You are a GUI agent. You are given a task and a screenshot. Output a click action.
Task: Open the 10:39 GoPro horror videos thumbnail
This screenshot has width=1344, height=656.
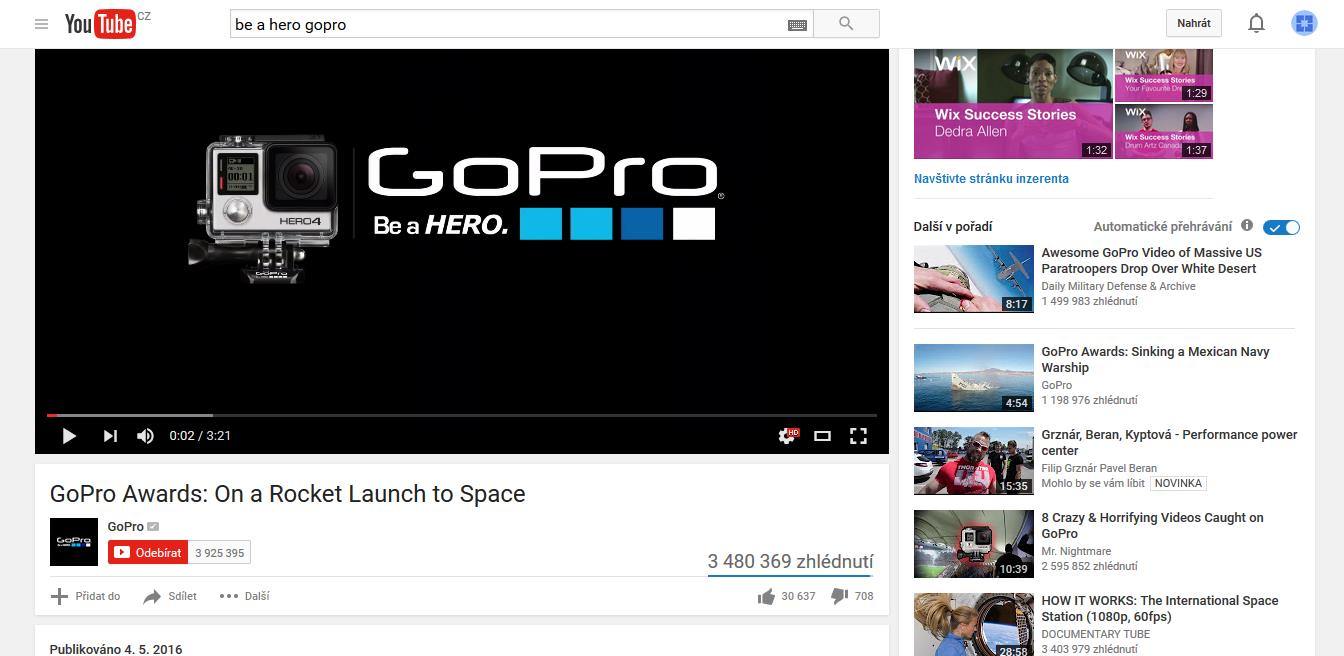click(x=974, y=544)
